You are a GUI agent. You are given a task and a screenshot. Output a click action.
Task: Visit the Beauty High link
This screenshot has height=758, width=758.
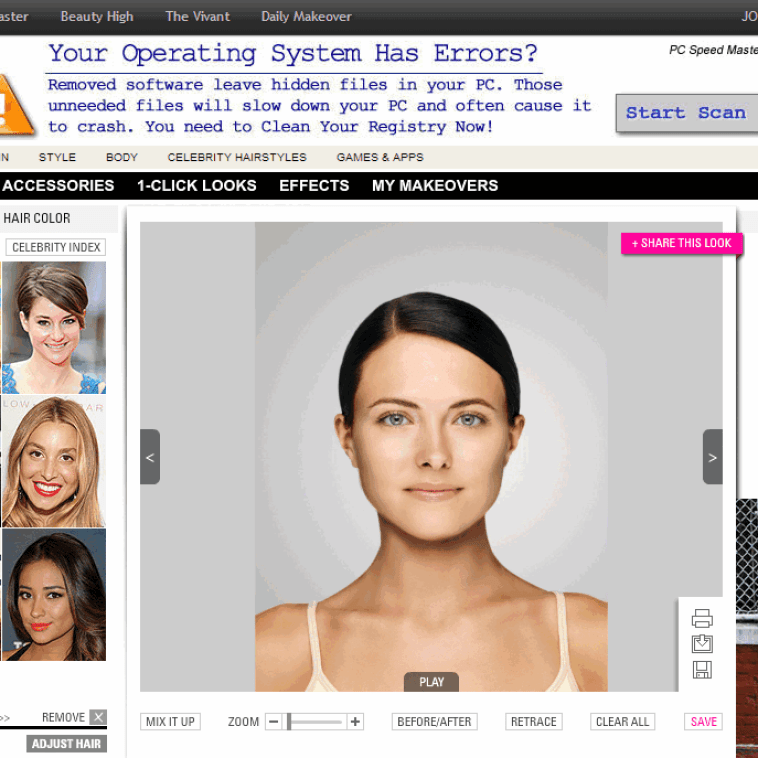[97, 16]
